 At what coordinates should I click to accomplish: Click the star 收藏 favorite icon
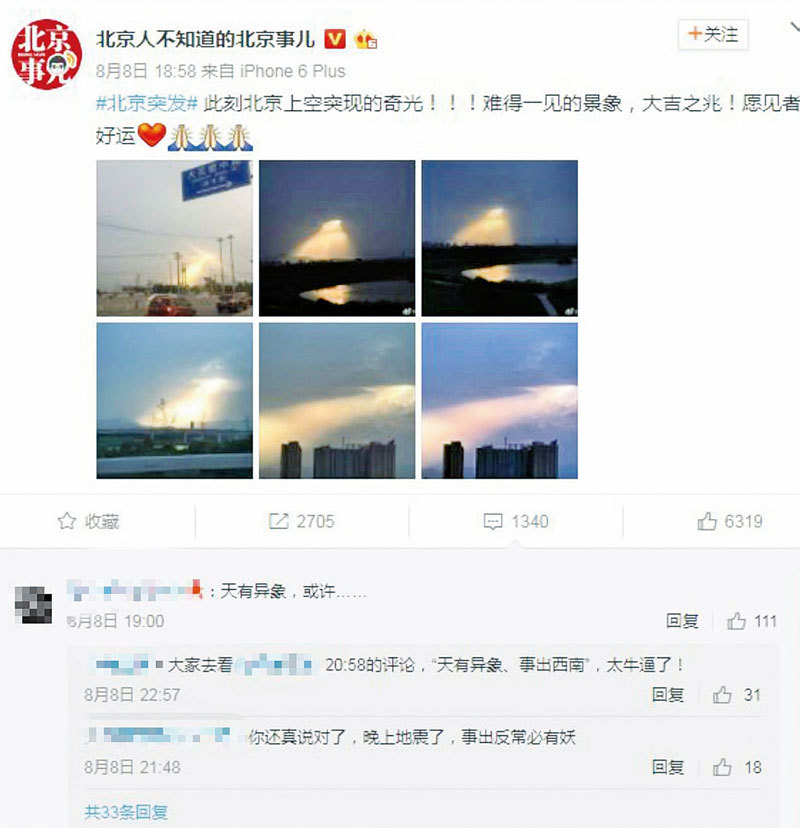[67, 521]
